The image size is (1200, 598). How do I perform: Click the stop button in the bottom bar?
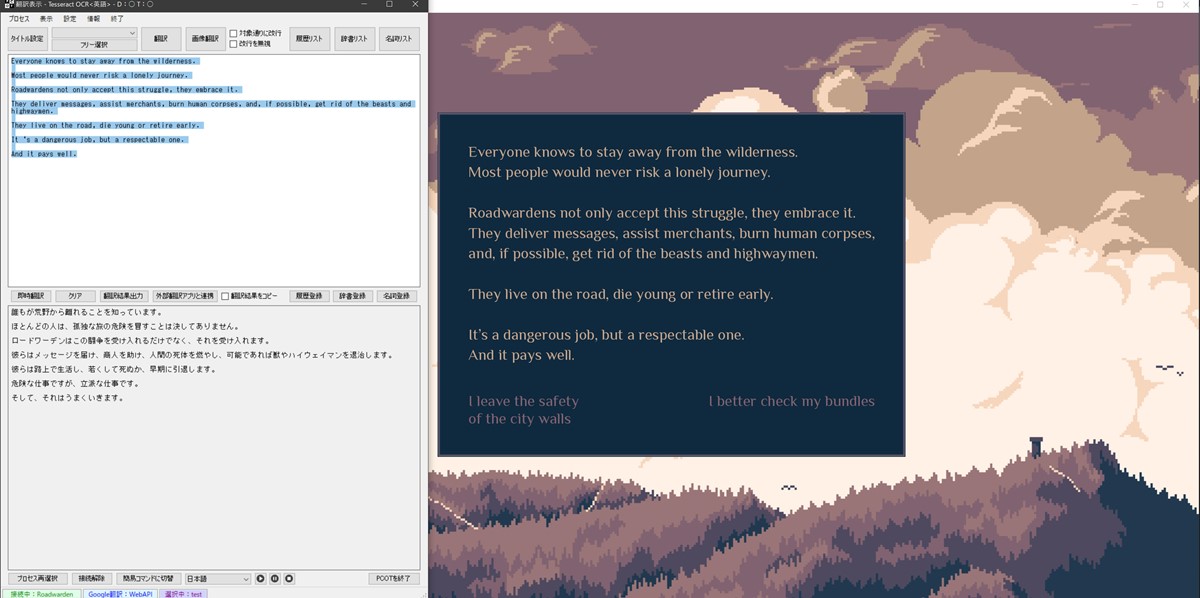click(x=289, y=578)
